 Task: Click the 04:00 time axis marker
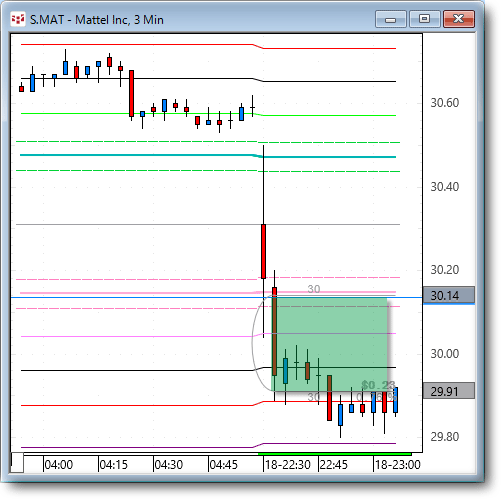pos(59,465)
